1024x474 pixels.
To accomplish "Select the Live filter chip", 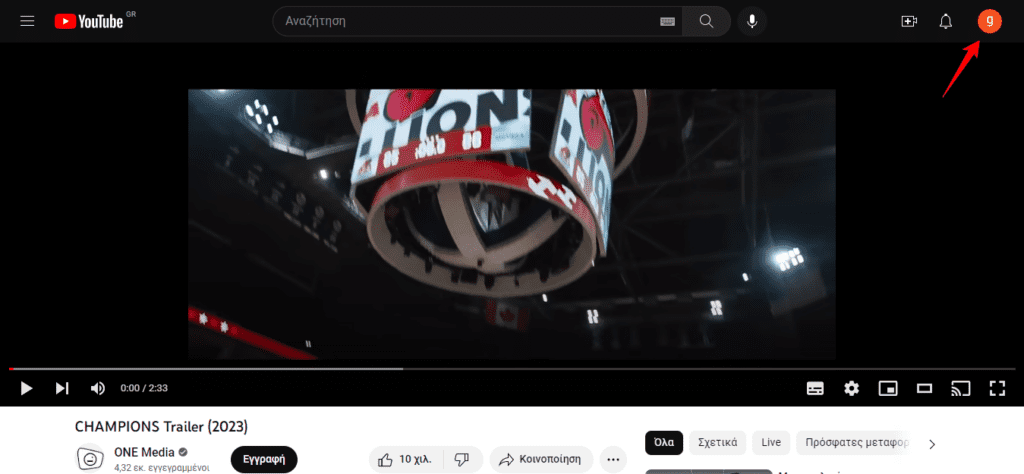I will pyautogui.click(x=771, y=442).
